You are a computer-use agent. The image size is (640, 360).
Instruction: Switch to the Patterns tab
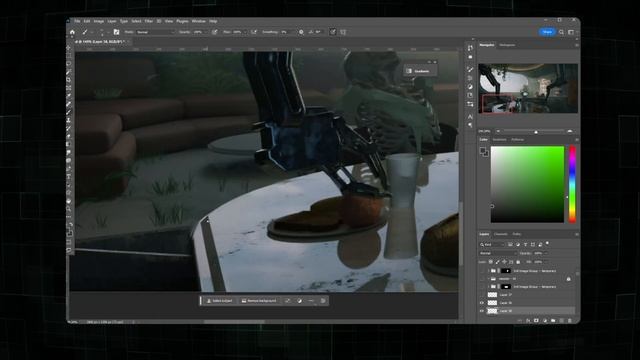(x=518, y=140)
